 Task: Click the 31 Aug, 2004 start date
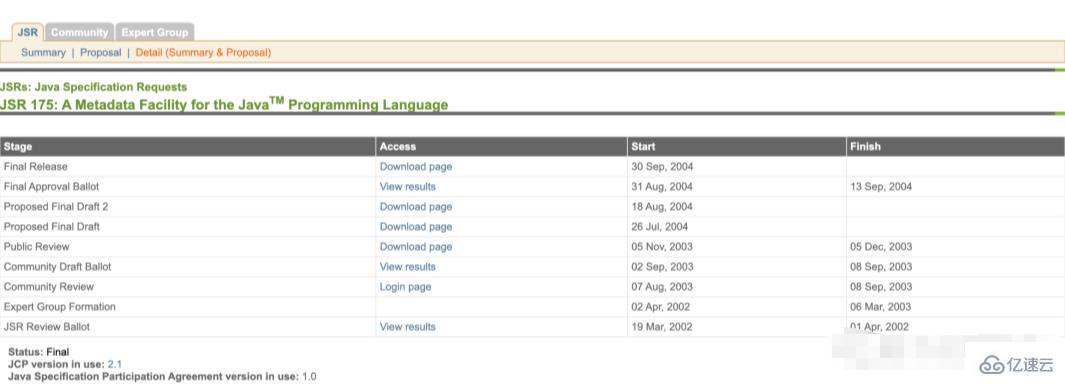click(662, 186)
